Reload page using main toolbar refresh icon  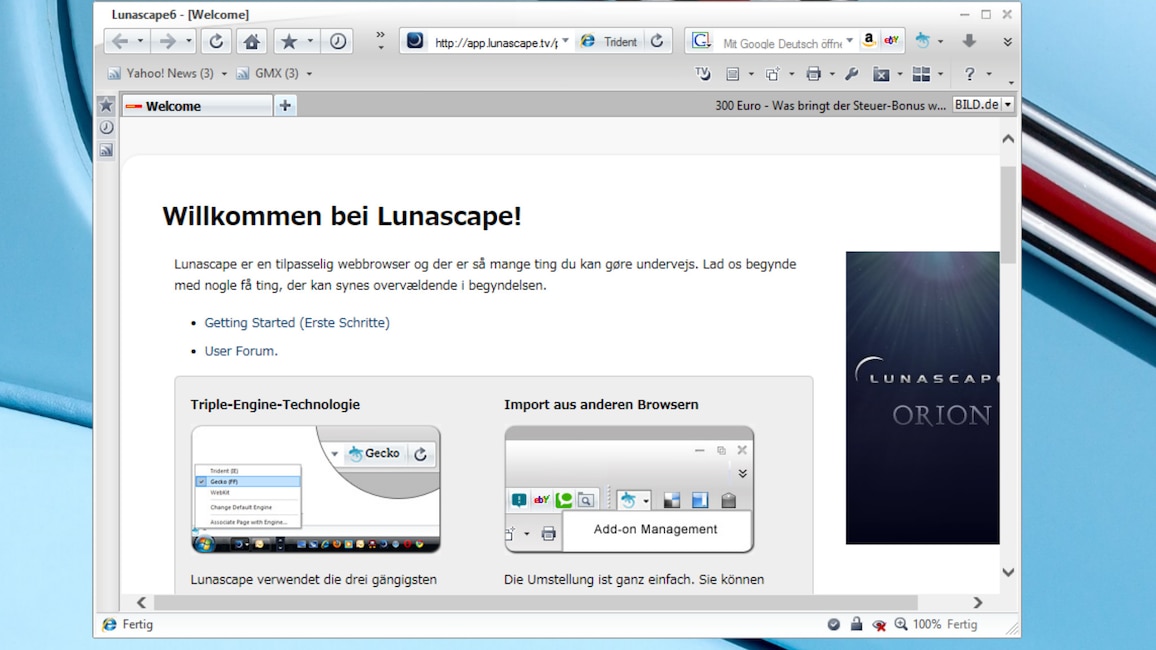point(216,41)
